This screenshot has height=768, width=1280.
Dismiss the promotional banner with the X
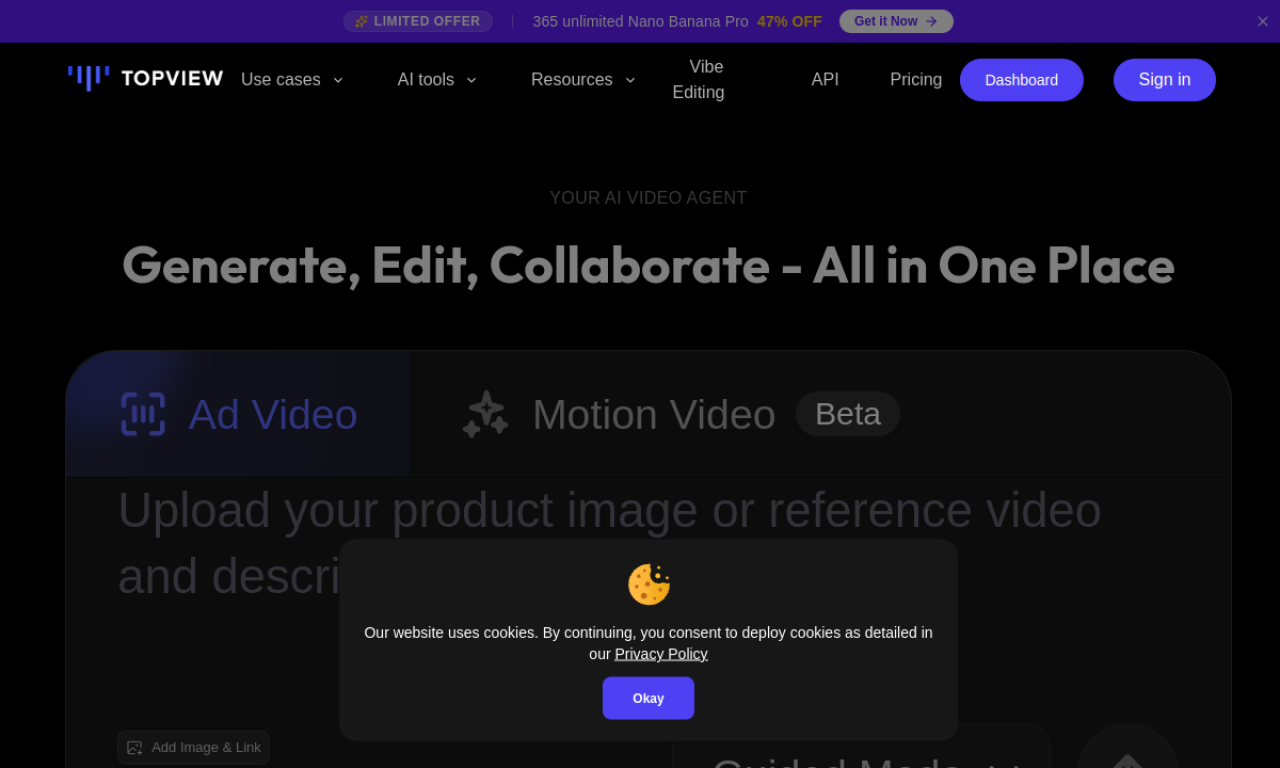pos(1262,20)
